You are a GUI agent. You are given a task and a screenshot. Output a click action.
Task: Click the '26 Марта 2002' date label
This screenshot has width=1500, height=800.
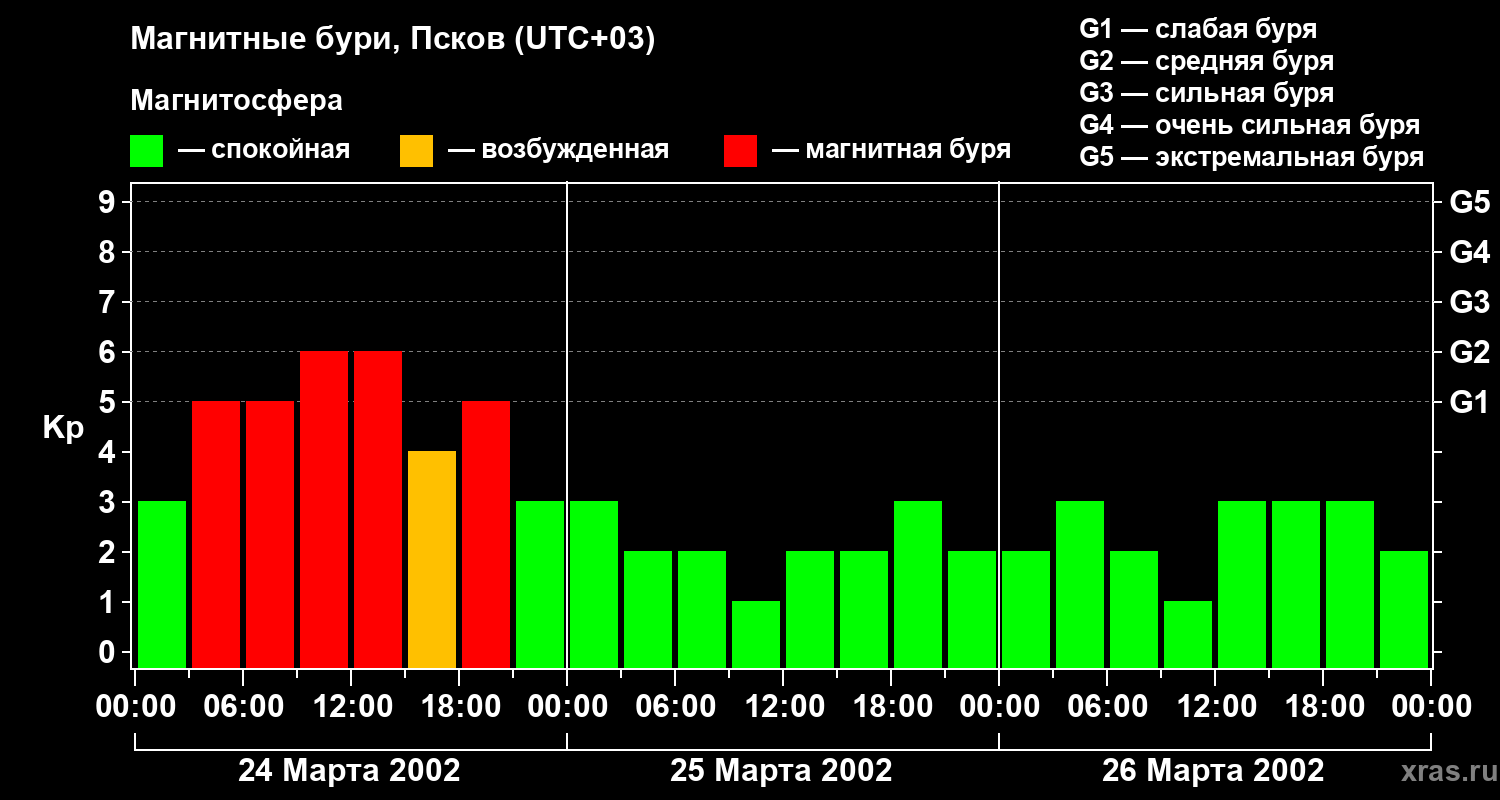(1213, 771)
